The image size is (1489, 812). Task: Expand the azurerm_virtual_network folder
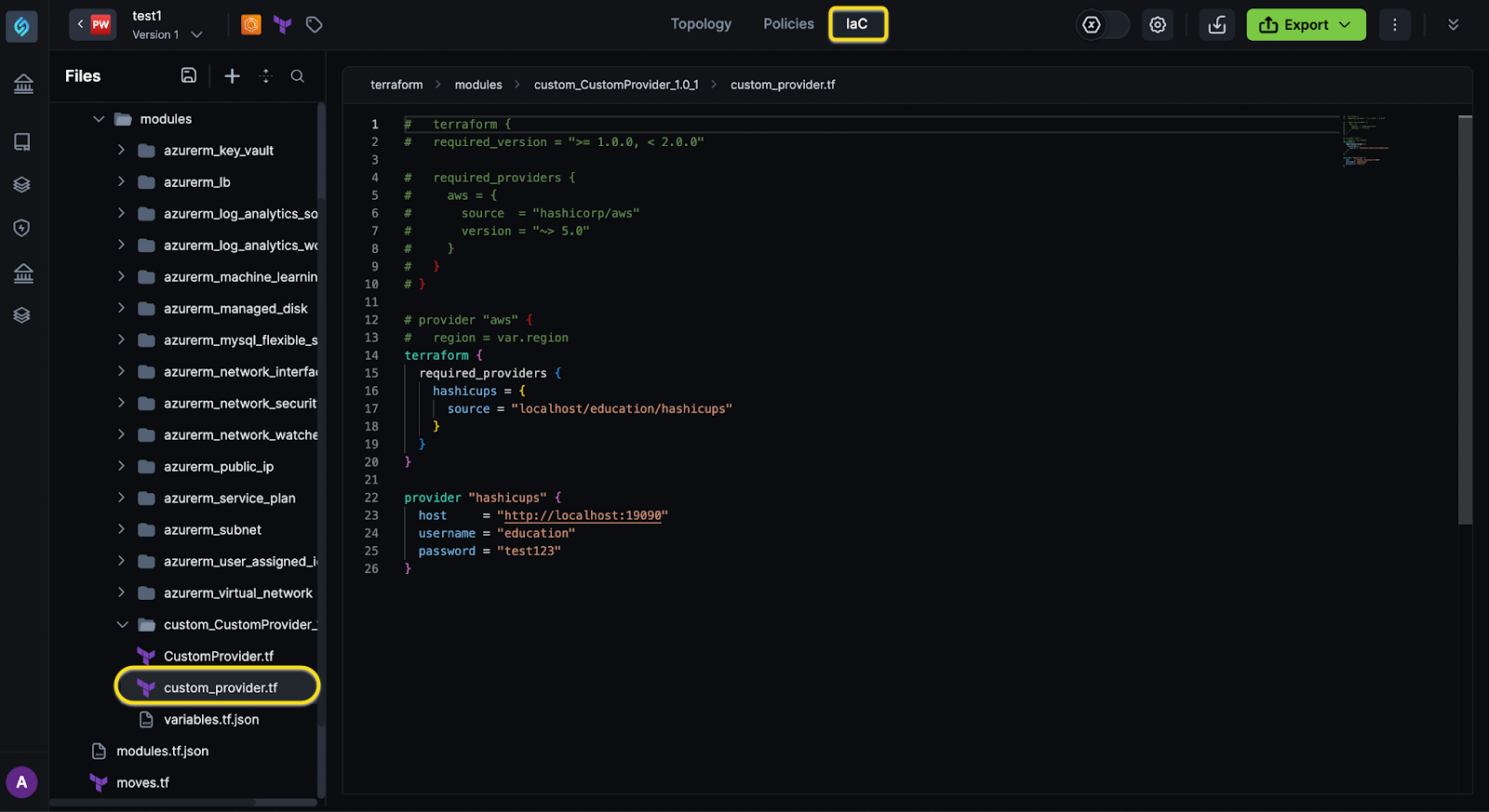[x=121, y=592]
